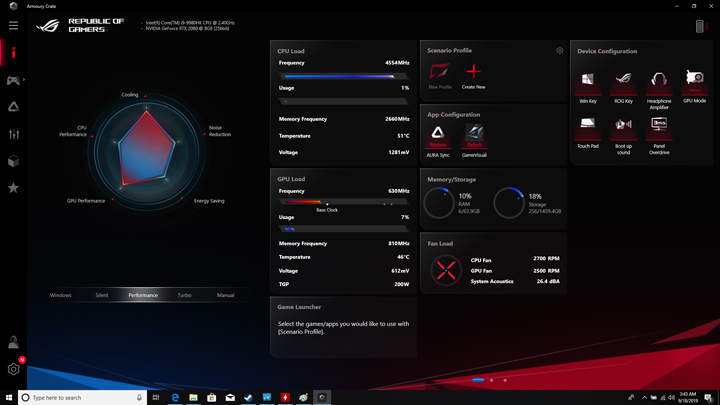This screenshot has width=720, height=405.
Task: Click the Windows taskbar search box
Action: [x=83, y=398]
